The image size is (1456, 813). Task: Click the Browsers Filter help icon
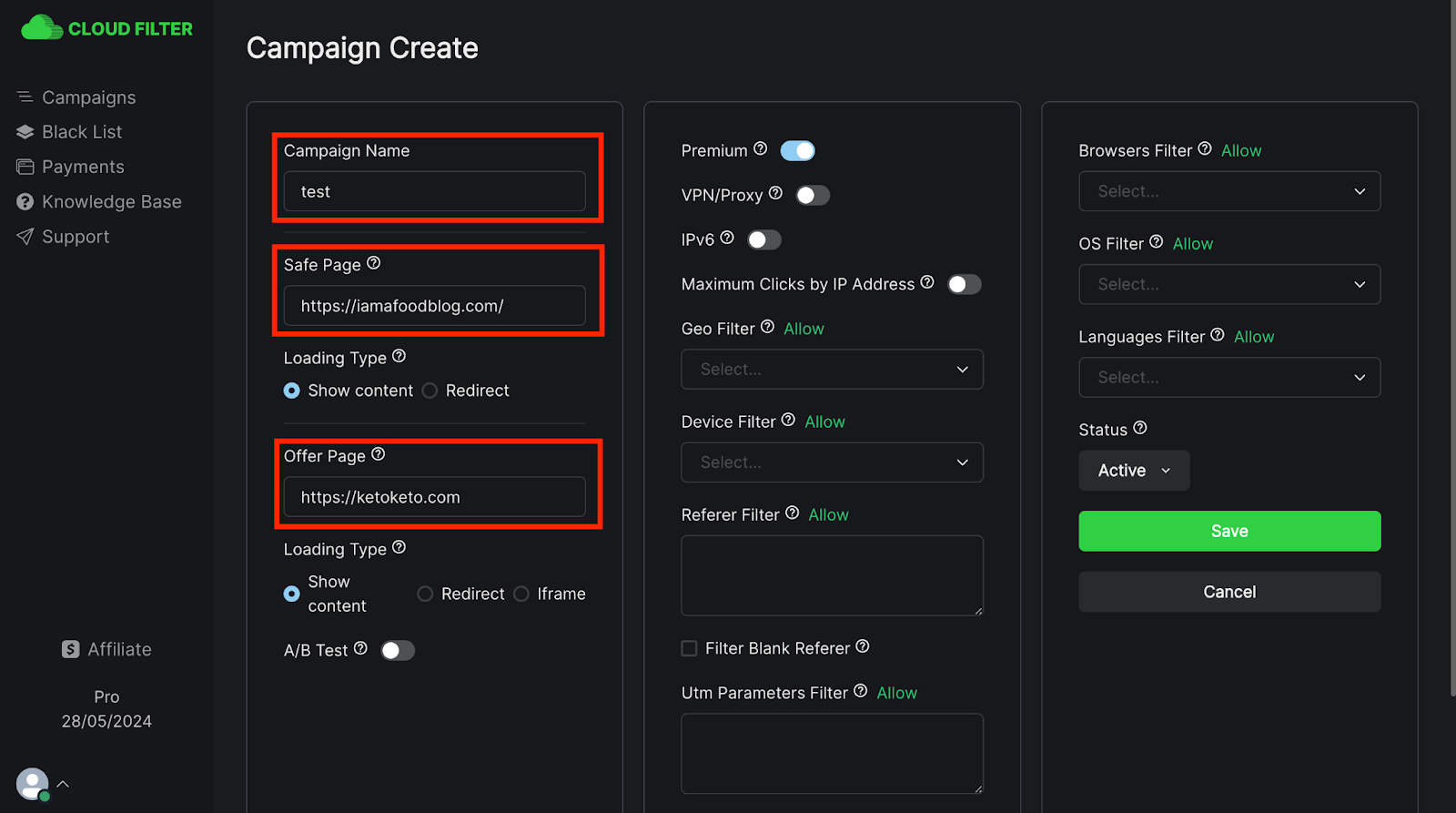pos(1204,148)
